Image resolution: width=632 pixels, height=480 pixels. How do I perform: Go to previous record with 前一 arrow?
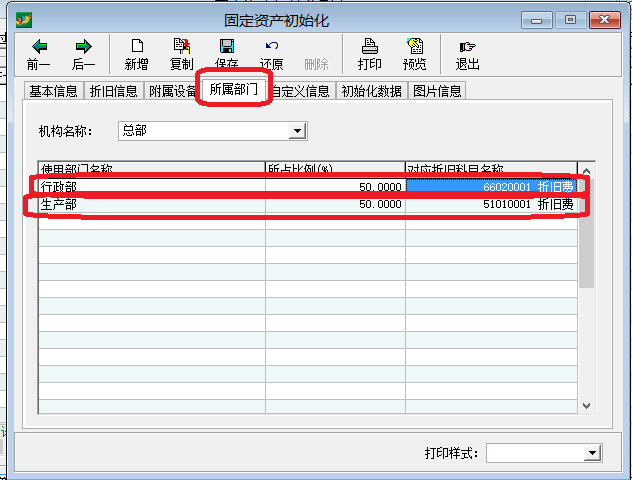point(39,54)
